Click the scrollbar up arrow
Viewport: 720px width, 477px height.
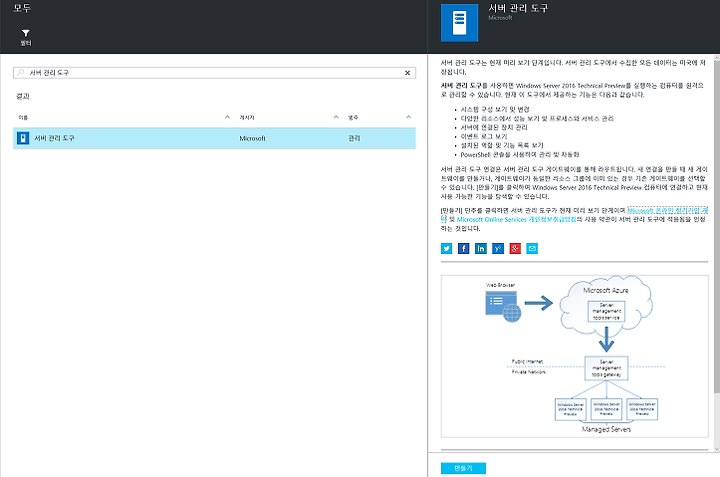717,58
